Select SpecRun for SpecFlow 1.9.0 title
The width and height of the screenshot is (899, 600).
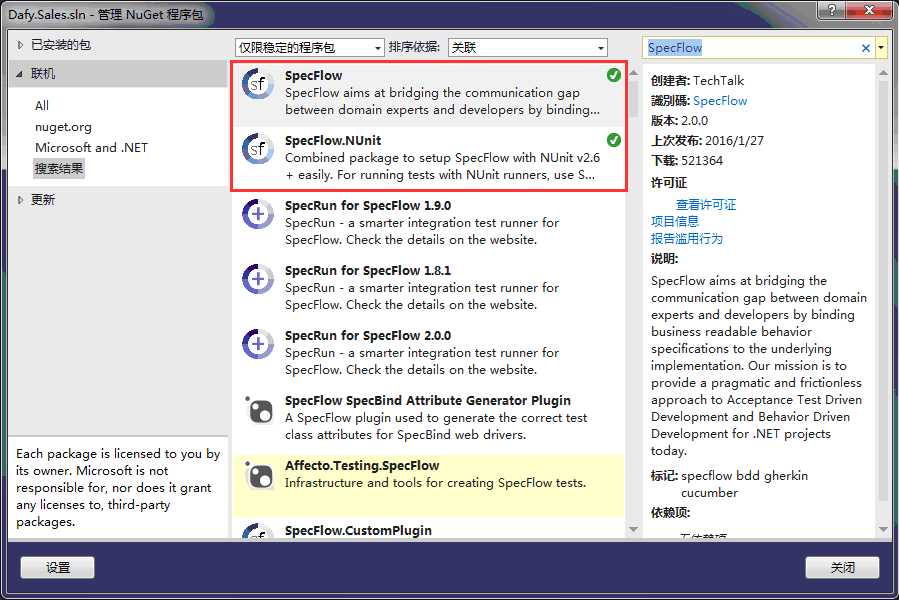368,205
